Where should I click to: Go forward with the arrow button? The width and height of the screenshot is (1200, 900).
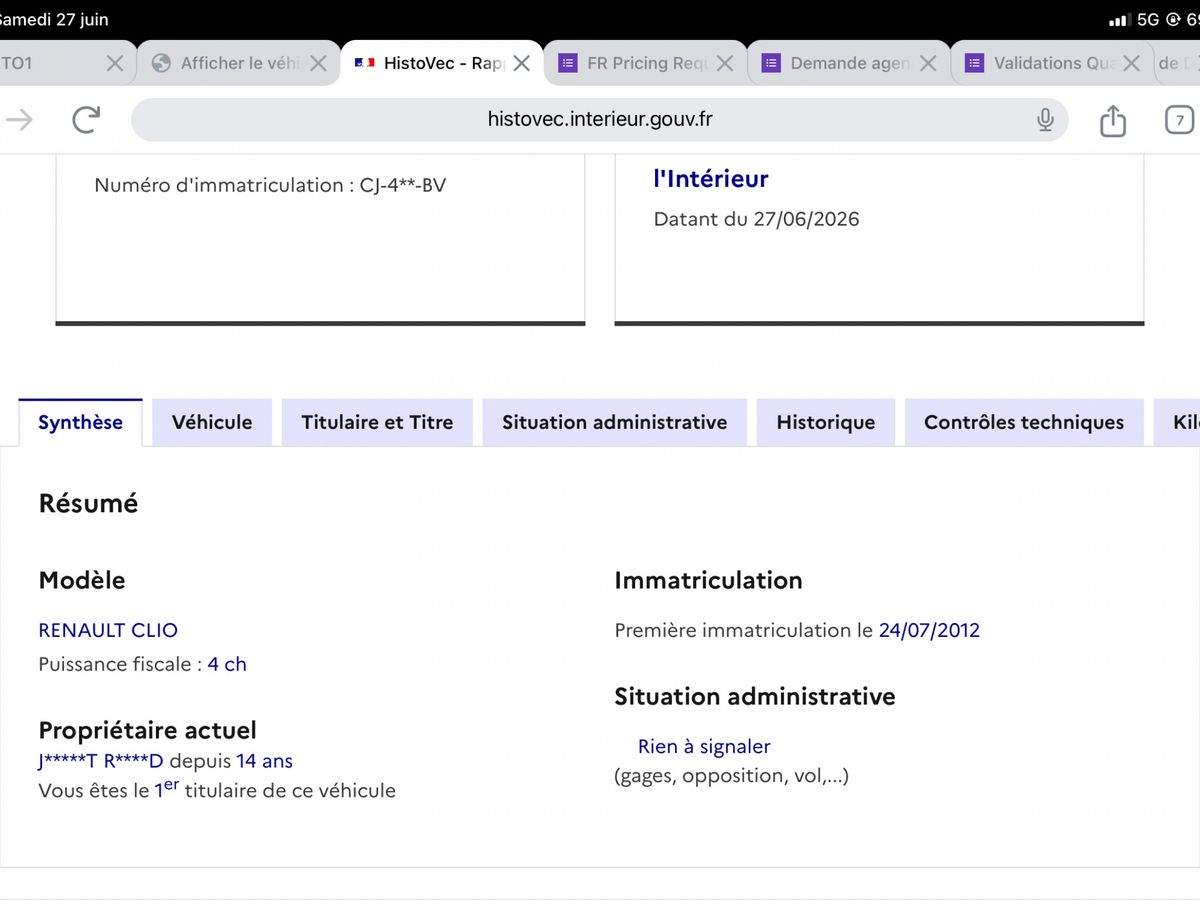tap(19, 120)
